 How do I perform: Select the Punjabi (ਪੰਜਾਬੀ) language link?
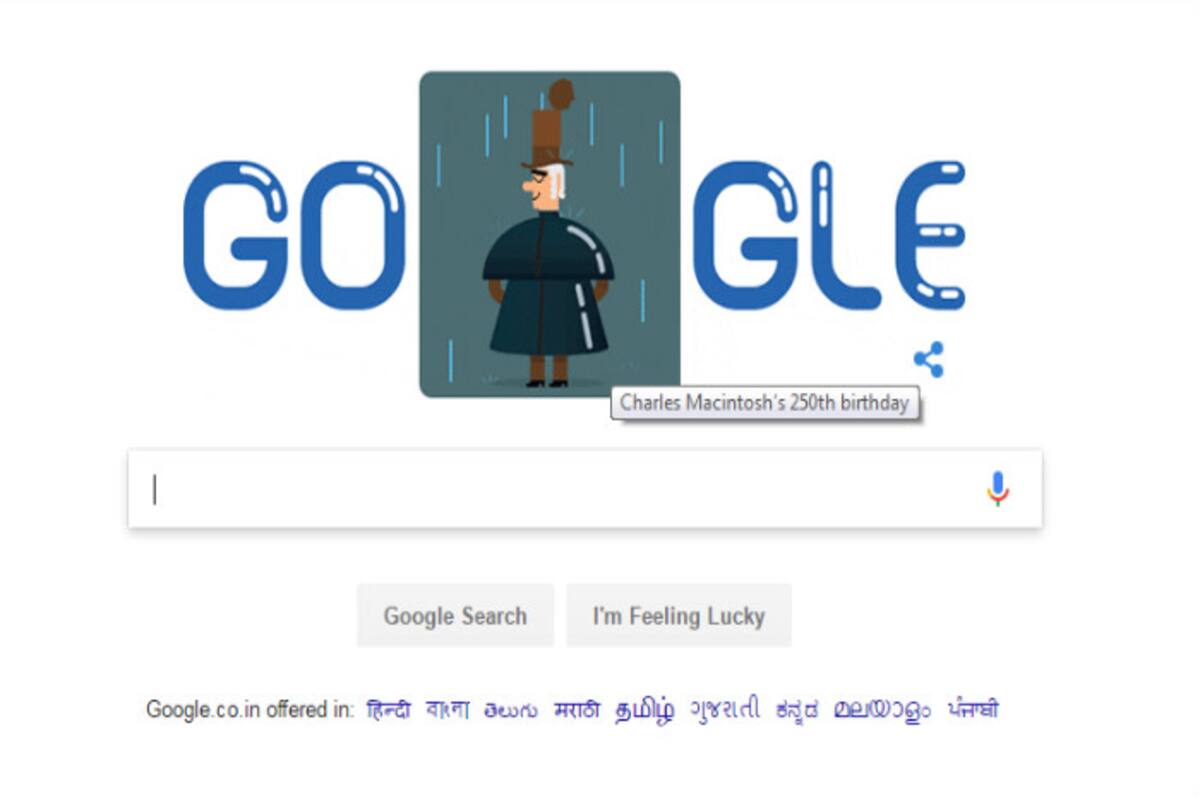(972, 710)
